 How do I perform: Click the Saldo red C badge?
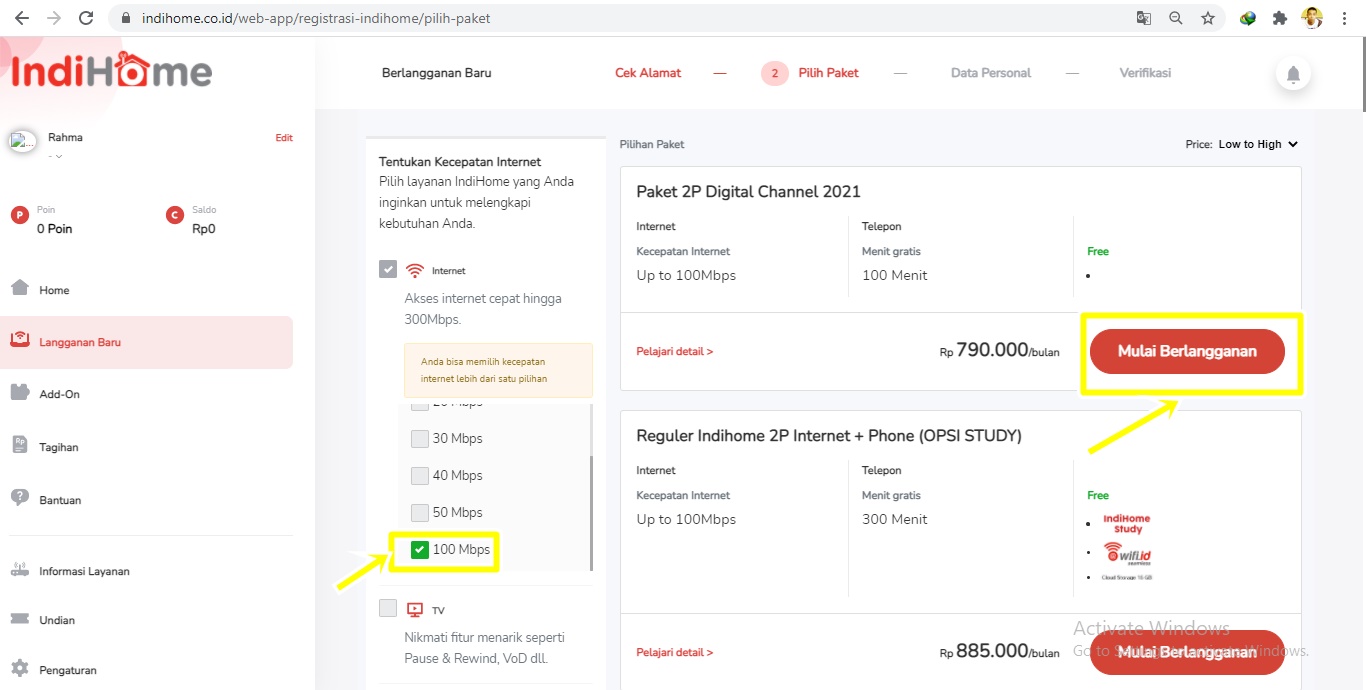coord(175,215)
